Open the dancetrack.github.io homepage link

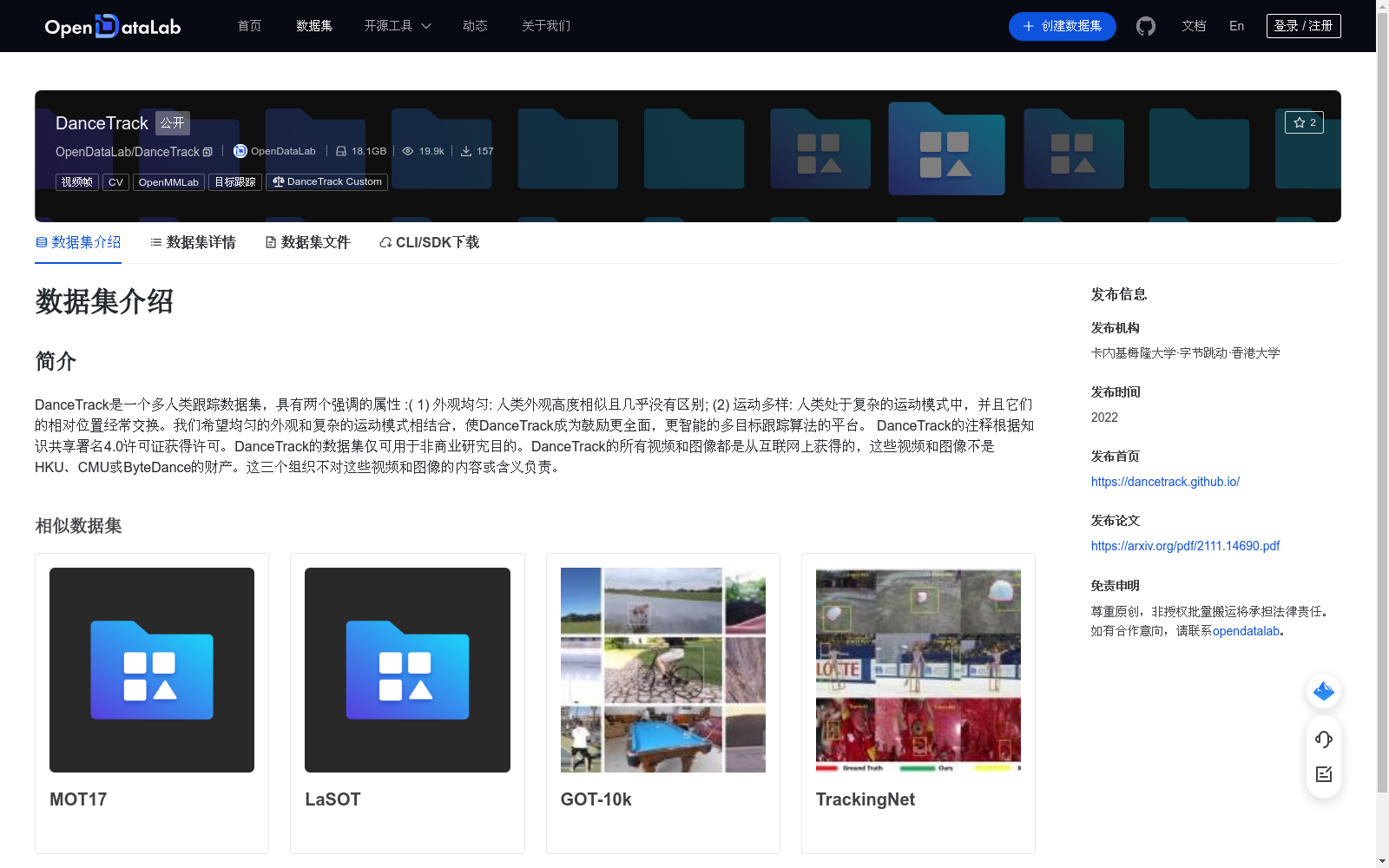point(1165,482)
